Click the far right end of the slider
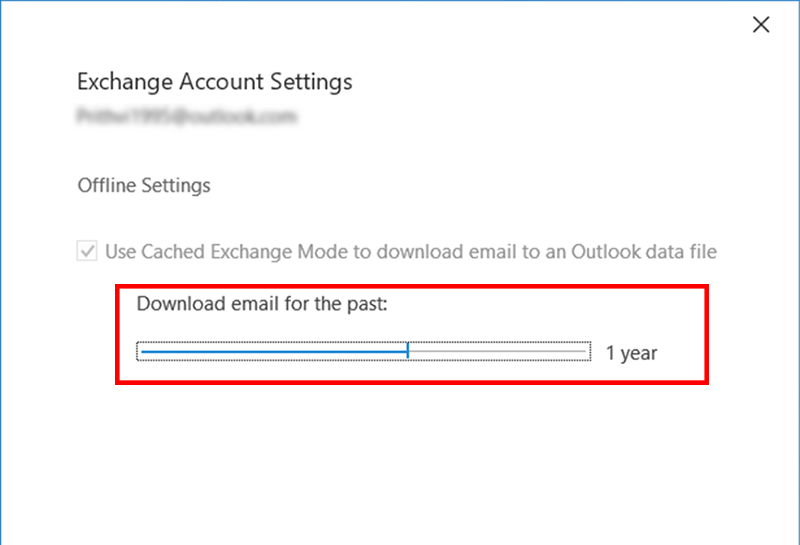800x545 pixels. tap(585, 351)
